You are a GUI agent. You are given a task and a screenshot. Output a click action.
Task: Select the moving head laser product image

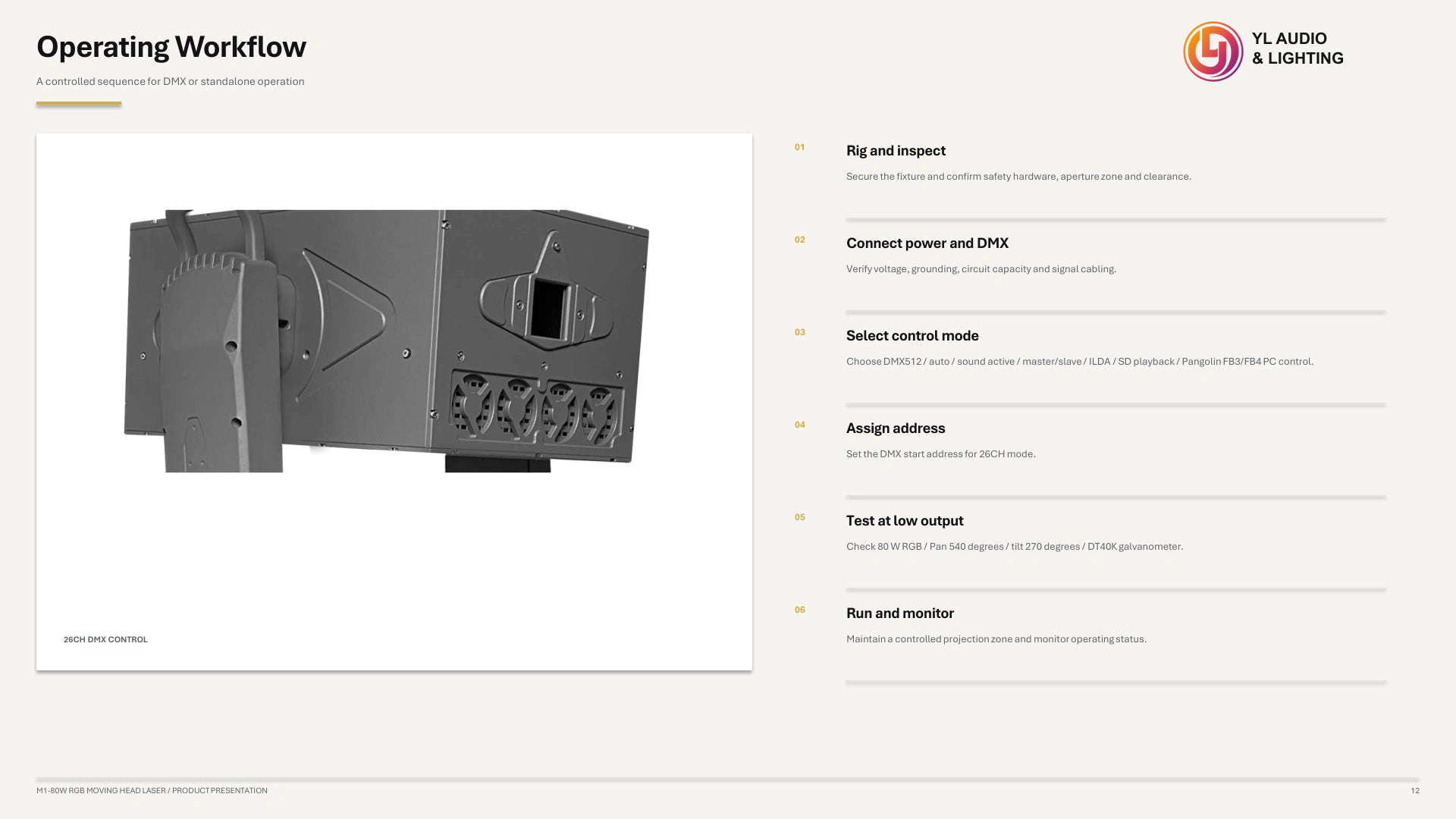387,341
